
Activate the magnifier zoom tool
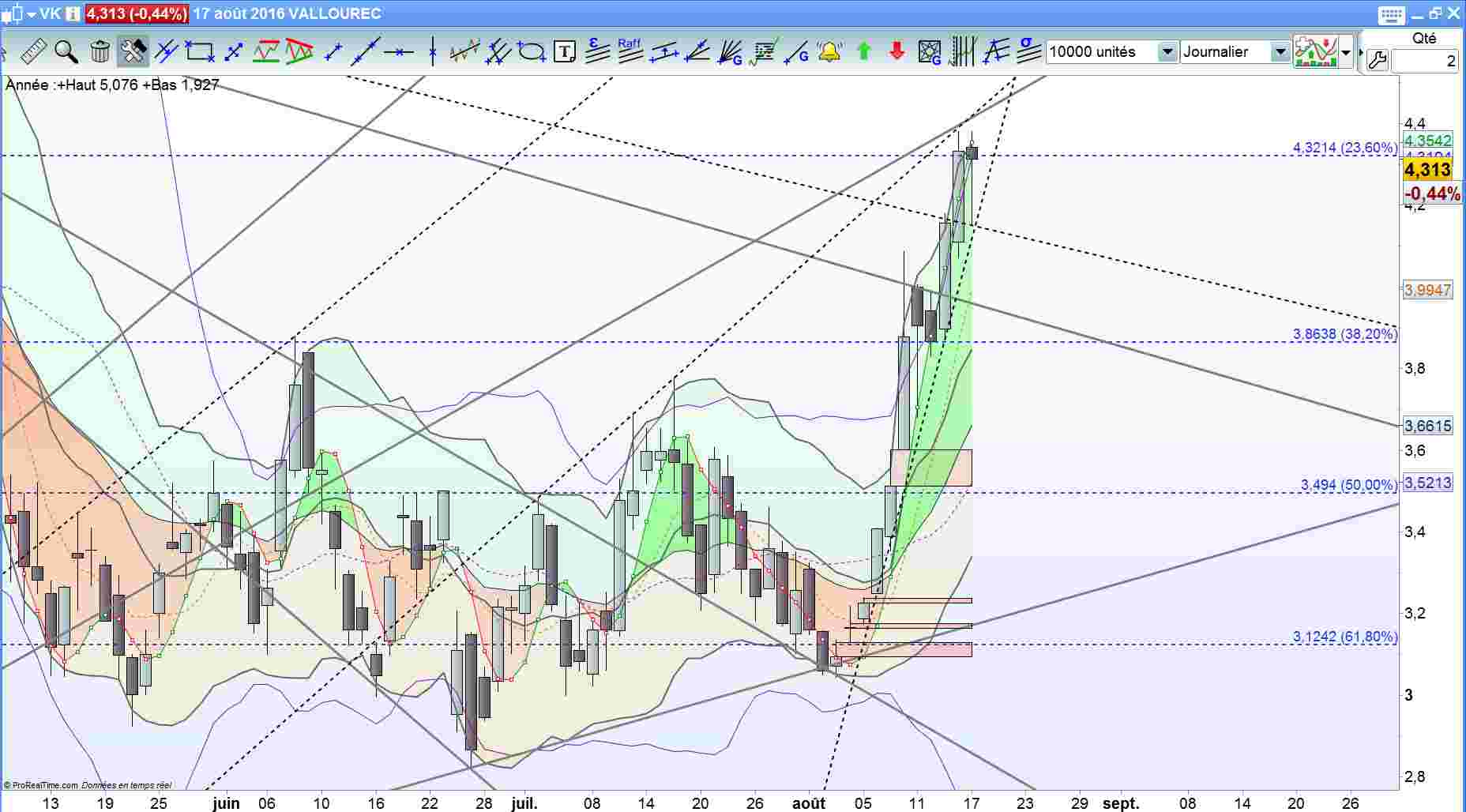click(66, 52)
